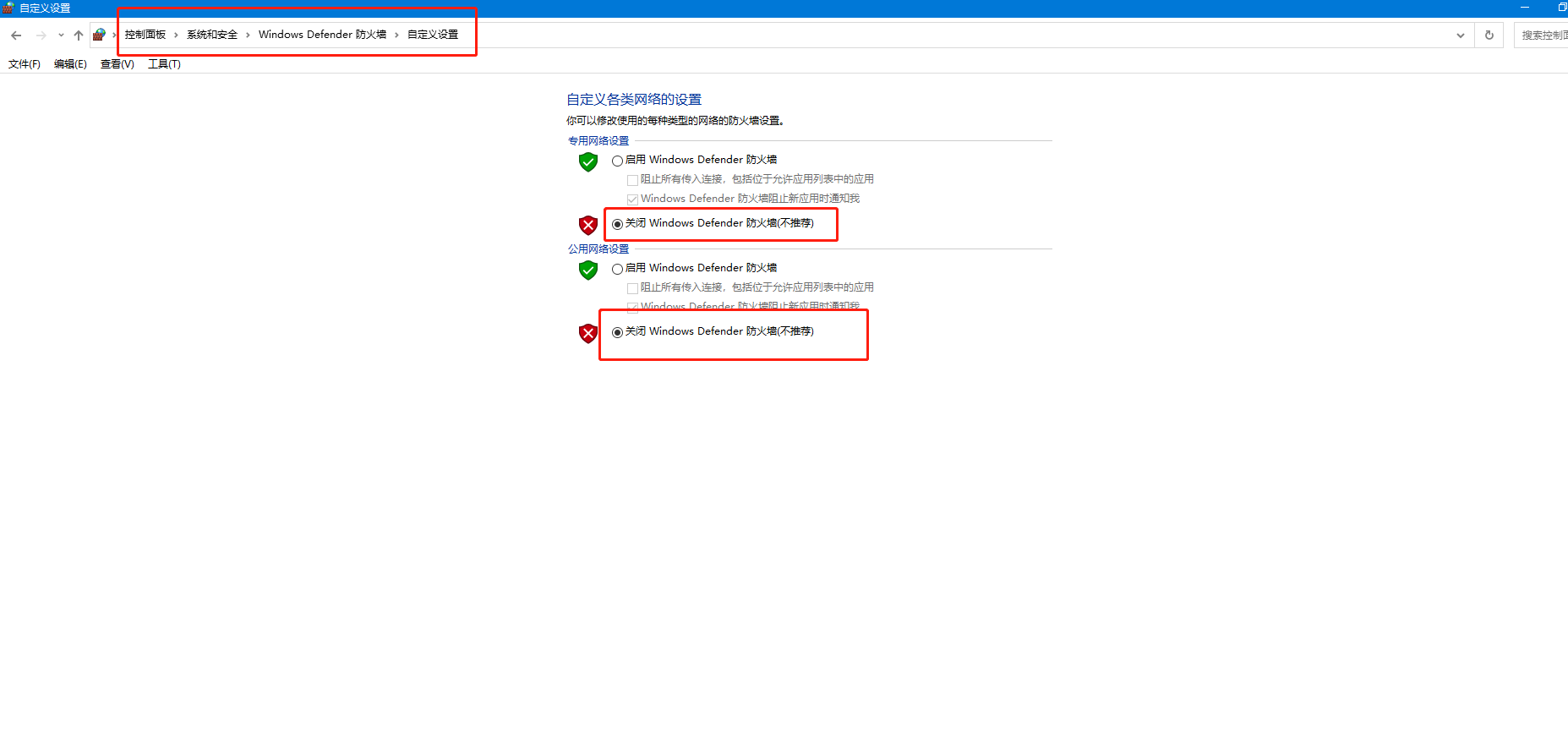Click the 自定义各类网络的设置 heading
1568x732 pixels.
pyautogui.click(x=634, y=100)
